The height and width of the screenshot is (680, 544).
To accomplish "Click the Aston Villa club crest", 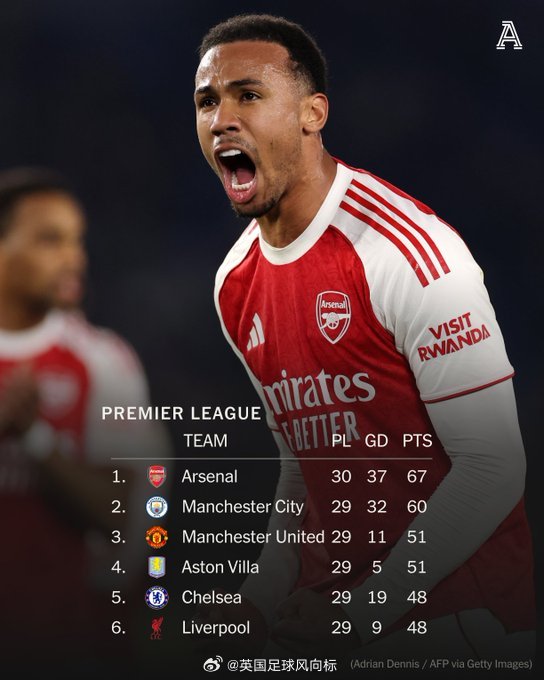I will coord(157,567).
